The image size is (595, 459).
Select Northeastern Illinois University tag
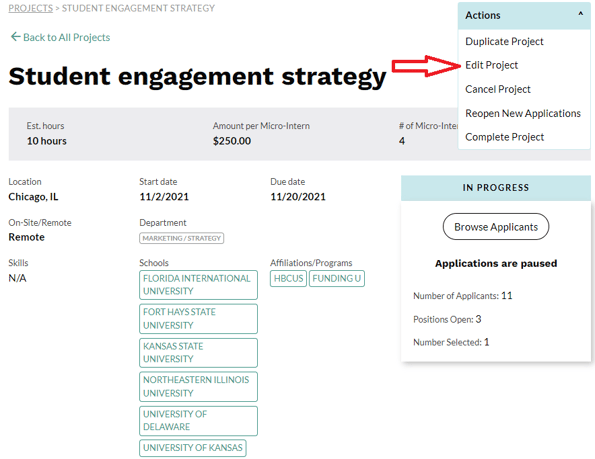tap(198, 387)
